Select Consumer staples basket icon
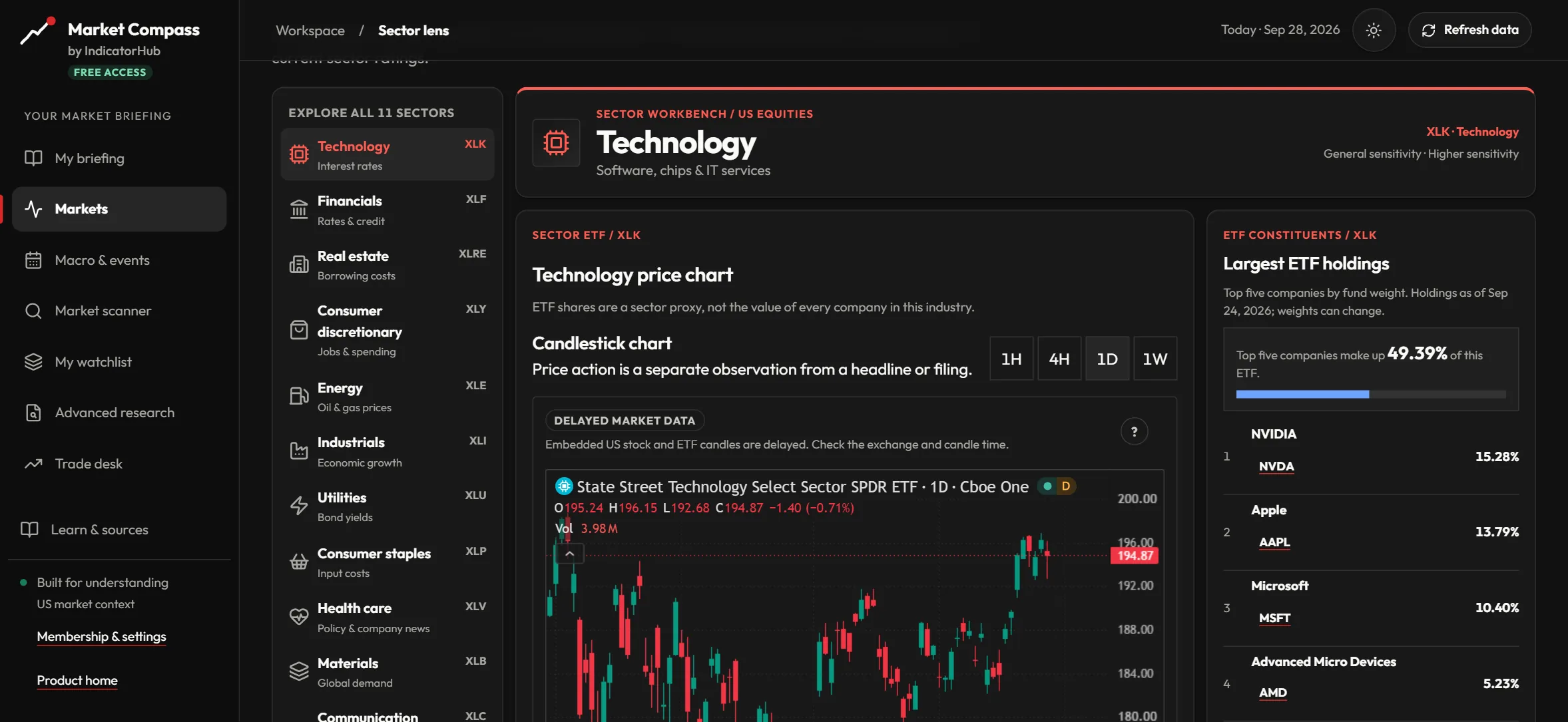 (299, 562)
